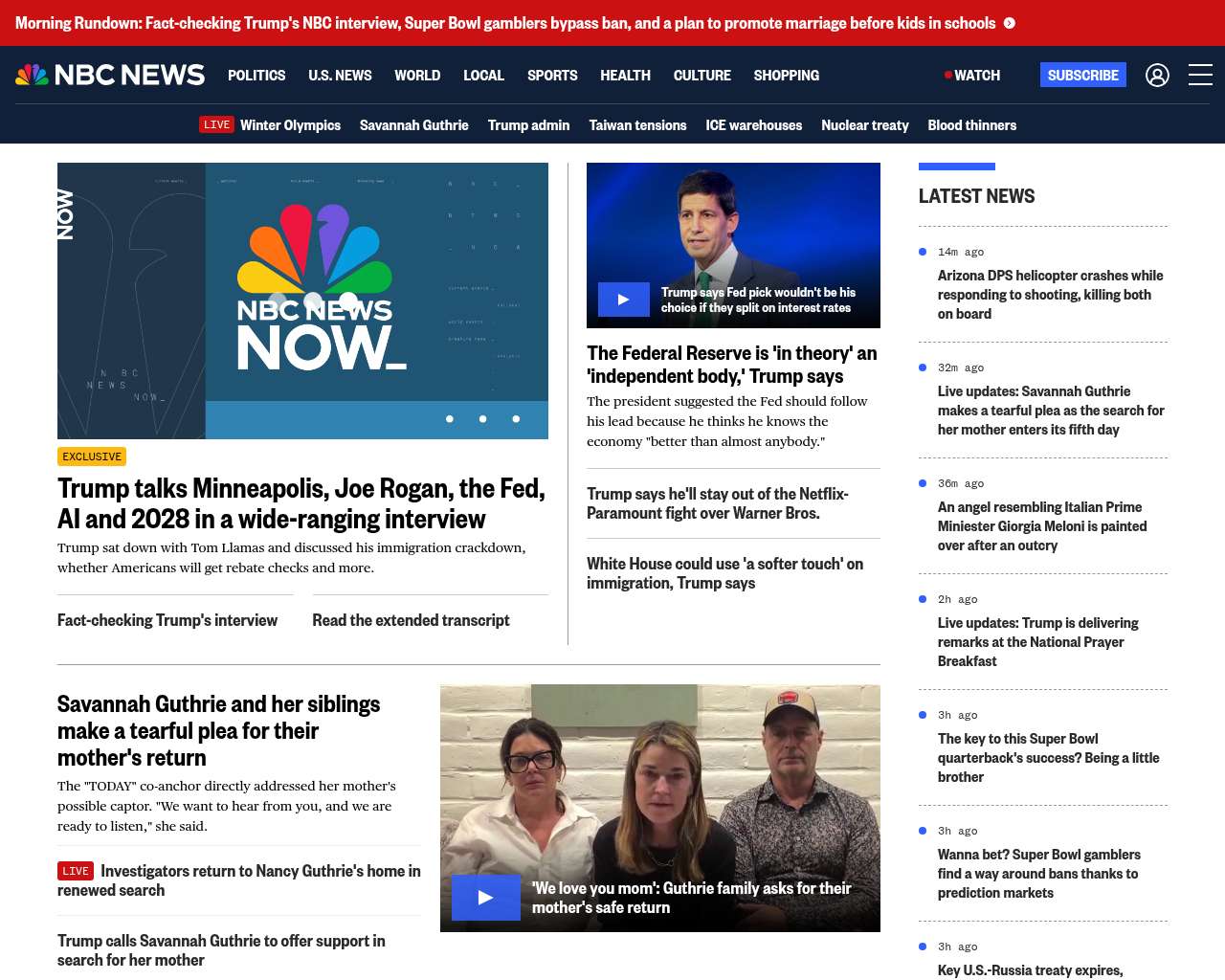Open Live updates Savannah Guthrie latest item
This screenshot has width=1225, height=980.
point(1051,411)
